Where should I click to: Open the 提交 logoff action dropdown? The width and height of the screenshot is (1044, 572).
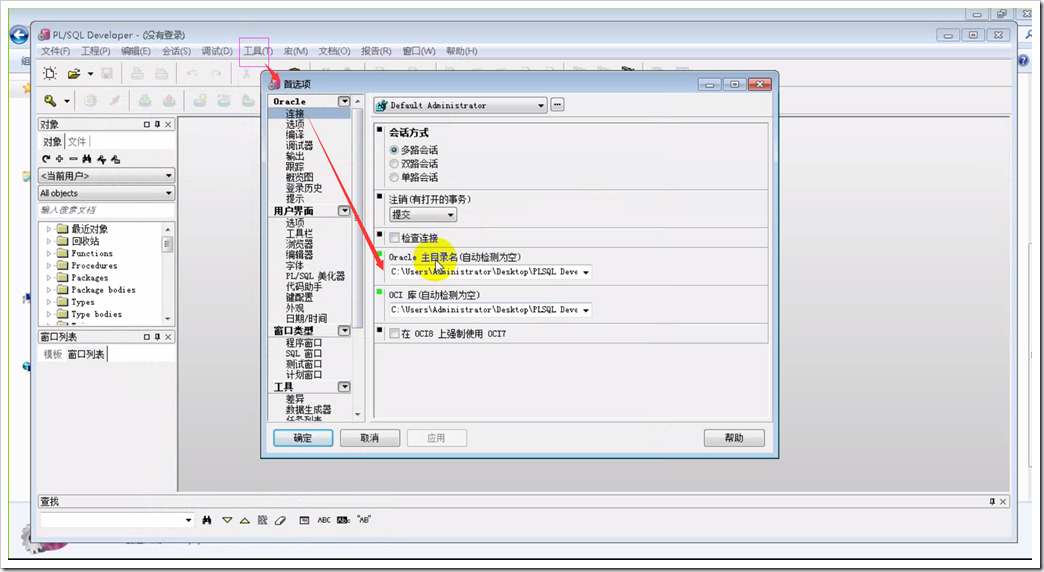[451, 215]
